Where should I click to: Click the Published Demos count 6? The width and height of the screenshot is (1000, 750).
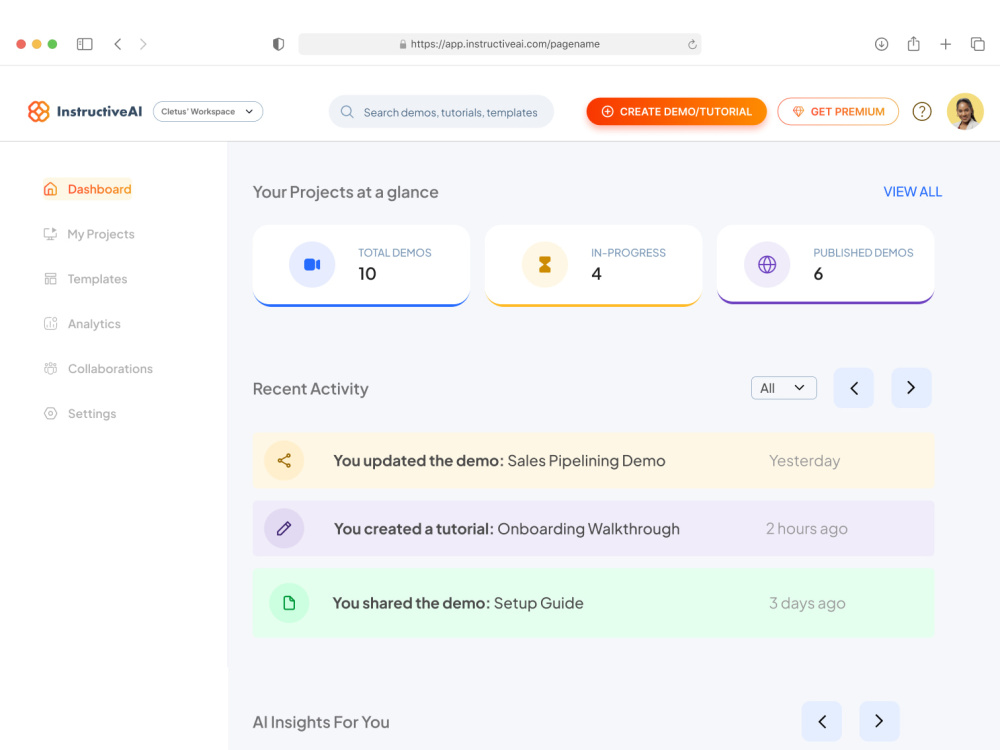point(818,274)
